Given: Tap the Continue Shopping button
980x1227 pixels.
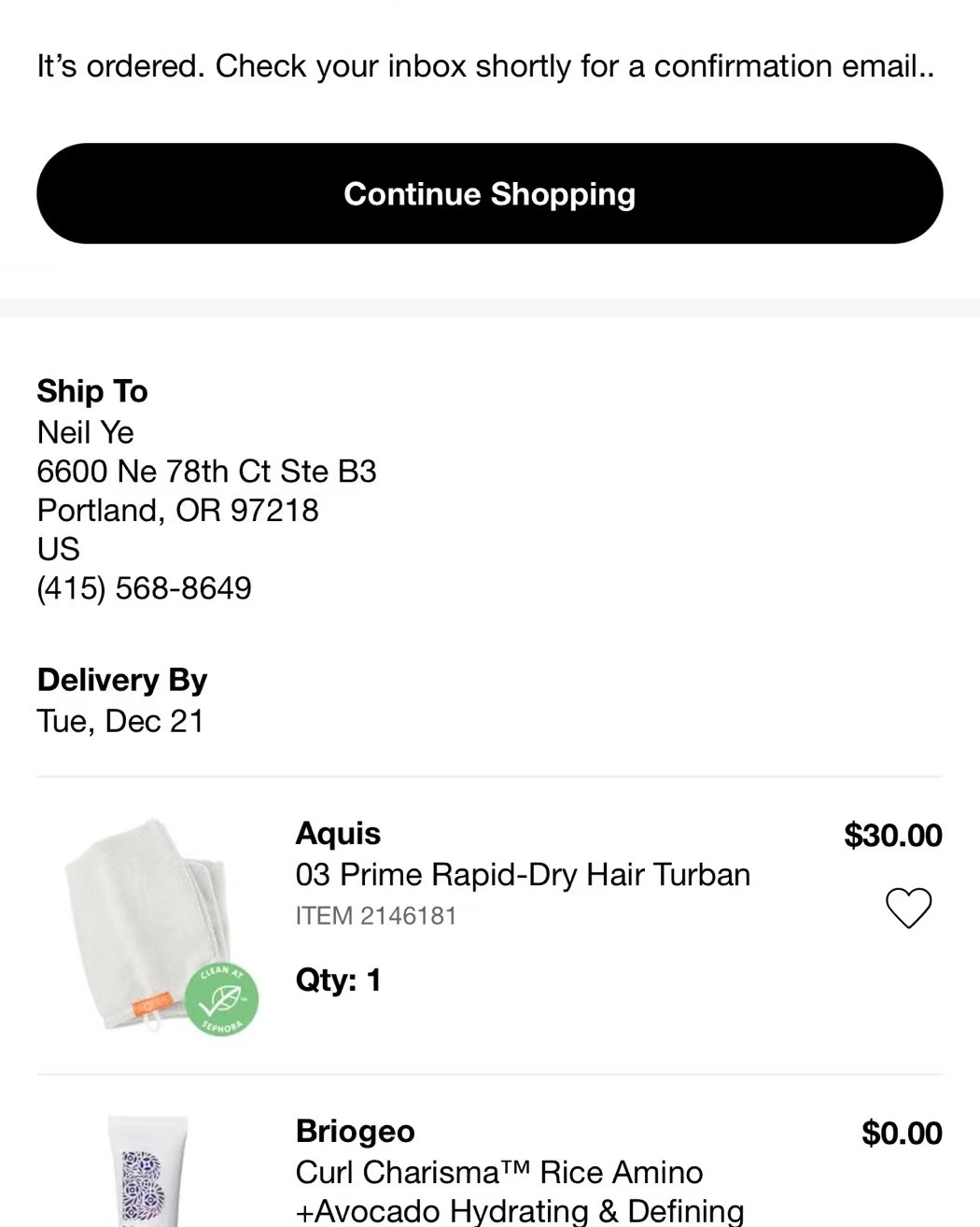Looking at the screenshot, I should pyautogui.click(x=489, y=193).
